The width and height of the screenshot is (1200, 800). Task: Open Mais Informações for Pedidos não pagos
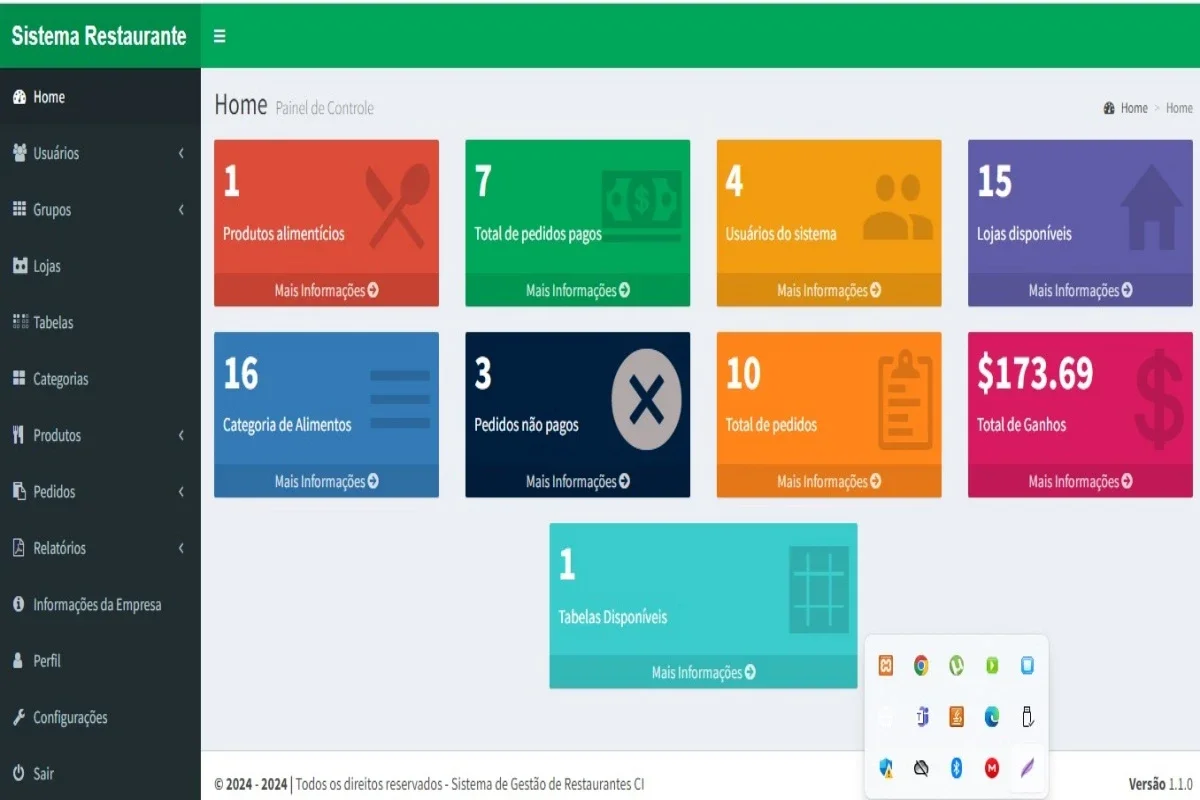point(577,481)
